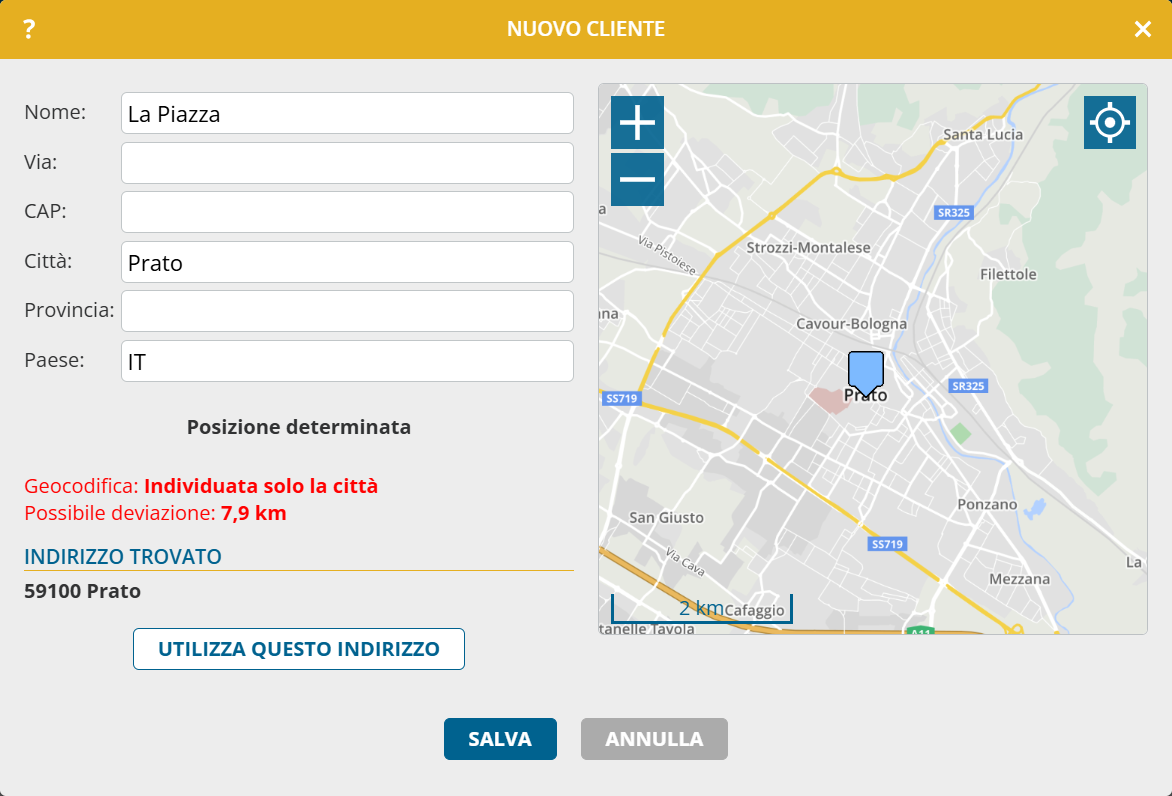
Task: Click the map zoom in plus button
Action: pos(637,123)
